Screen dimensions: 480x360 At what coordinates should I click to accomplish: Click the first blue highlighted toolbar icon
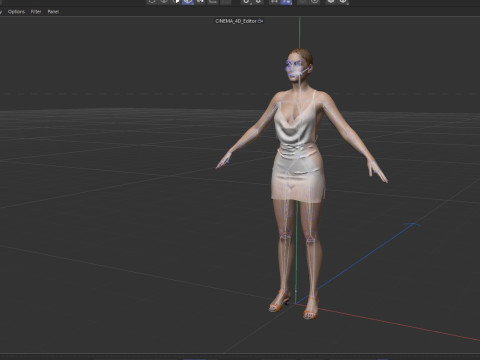(188, 2)
